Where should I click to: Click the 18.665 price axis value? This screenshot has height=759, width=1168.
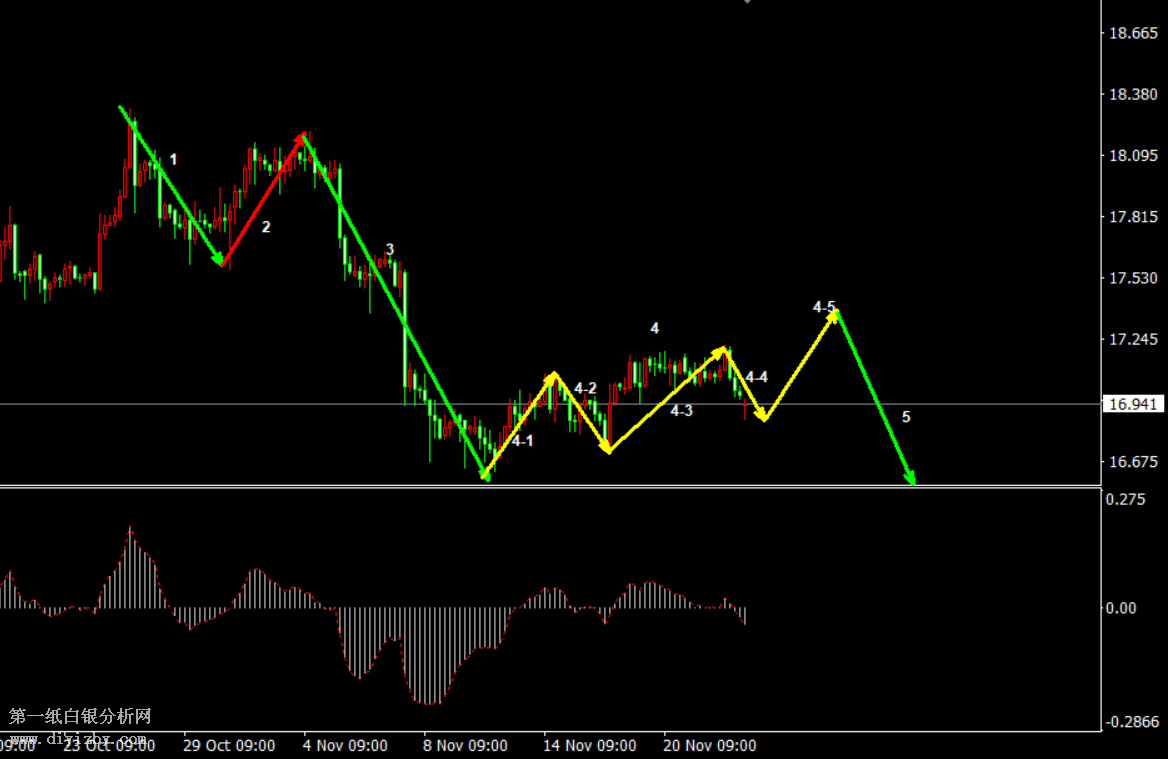point(1133,34)
